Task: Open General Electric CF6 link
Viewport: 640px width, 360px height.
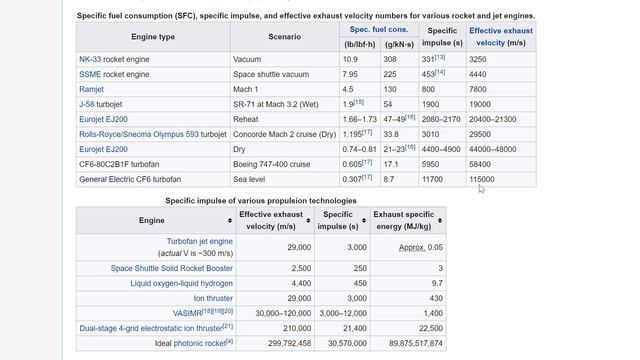Action: pyautogui.click(x=115, y=179)
